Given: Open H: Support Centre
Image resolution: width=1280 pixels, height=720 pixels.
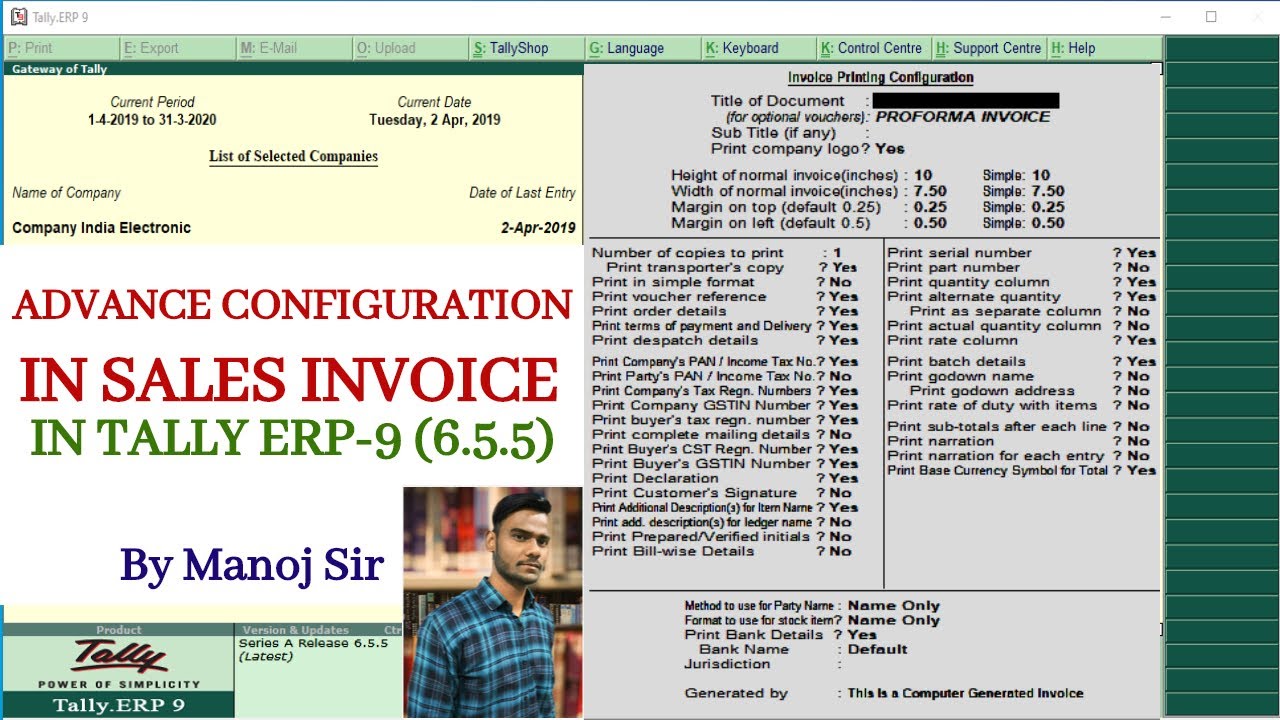Looking at the screenshot, I should (x=989, y=48).
